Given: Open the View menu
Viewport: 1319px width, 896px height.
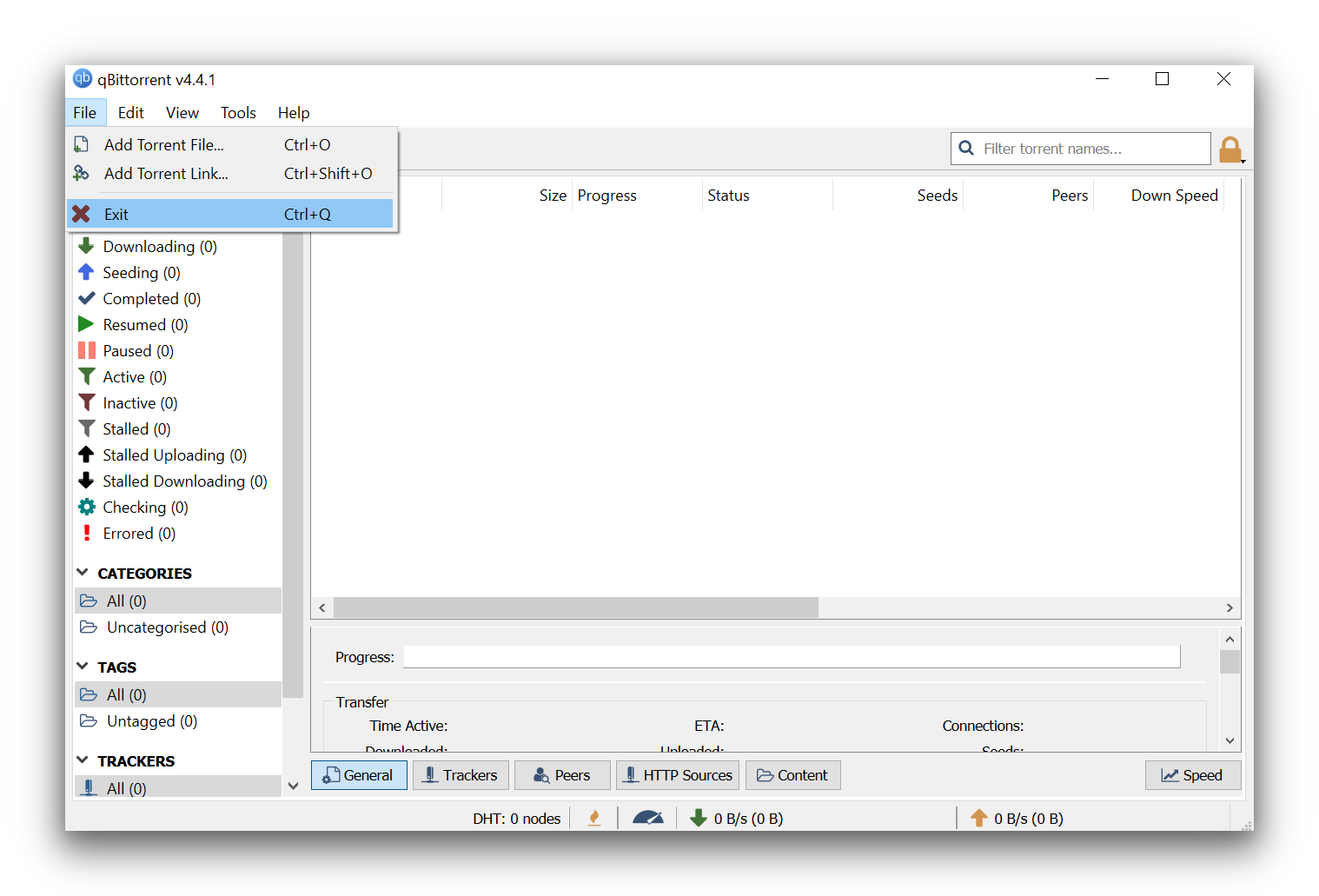Looking at the screenshot, I should 182,112.
